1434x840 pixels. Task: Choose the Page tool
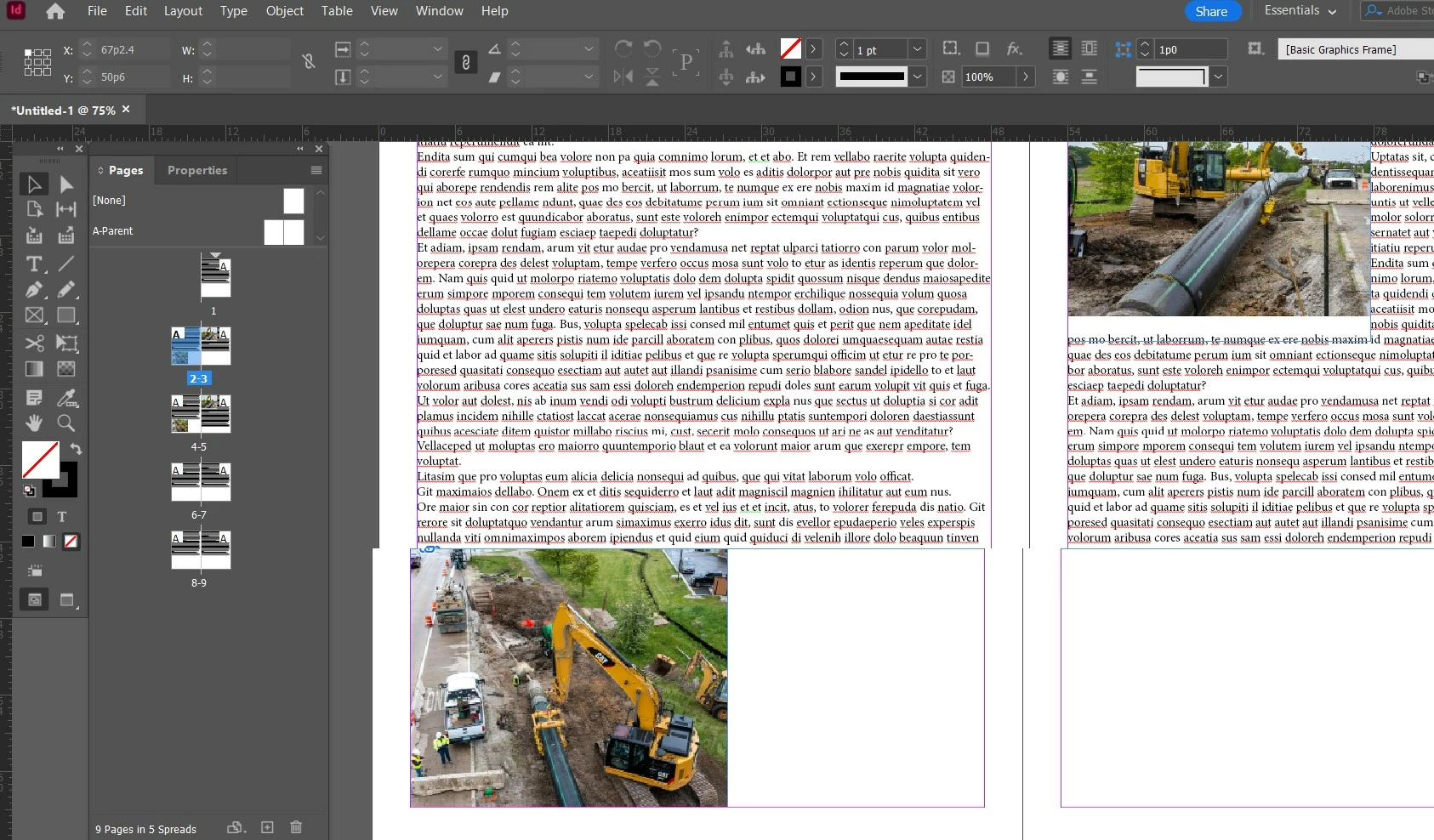point(34,209)
